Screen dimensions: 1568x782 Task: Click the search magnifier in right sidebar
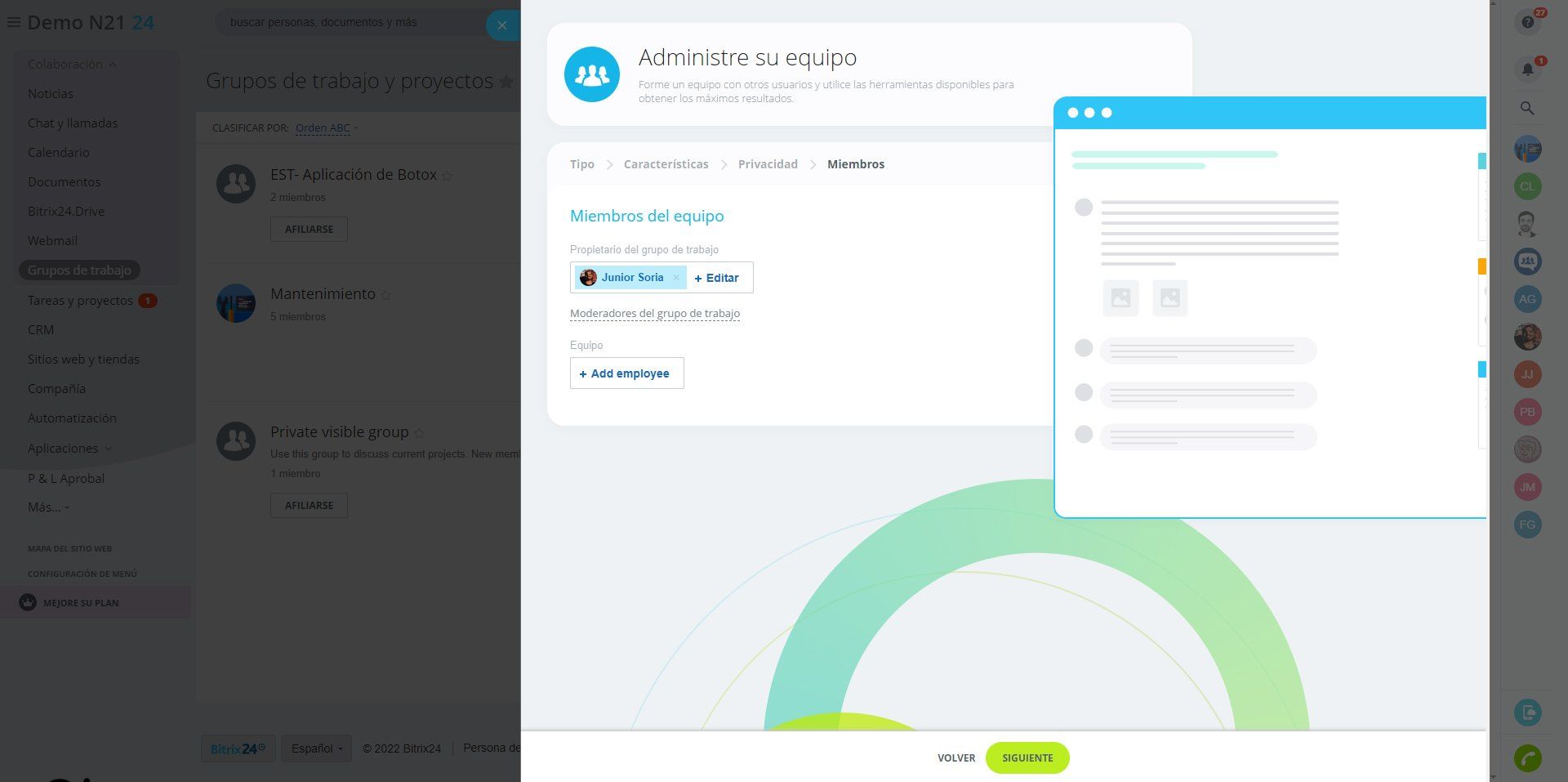1527,108
